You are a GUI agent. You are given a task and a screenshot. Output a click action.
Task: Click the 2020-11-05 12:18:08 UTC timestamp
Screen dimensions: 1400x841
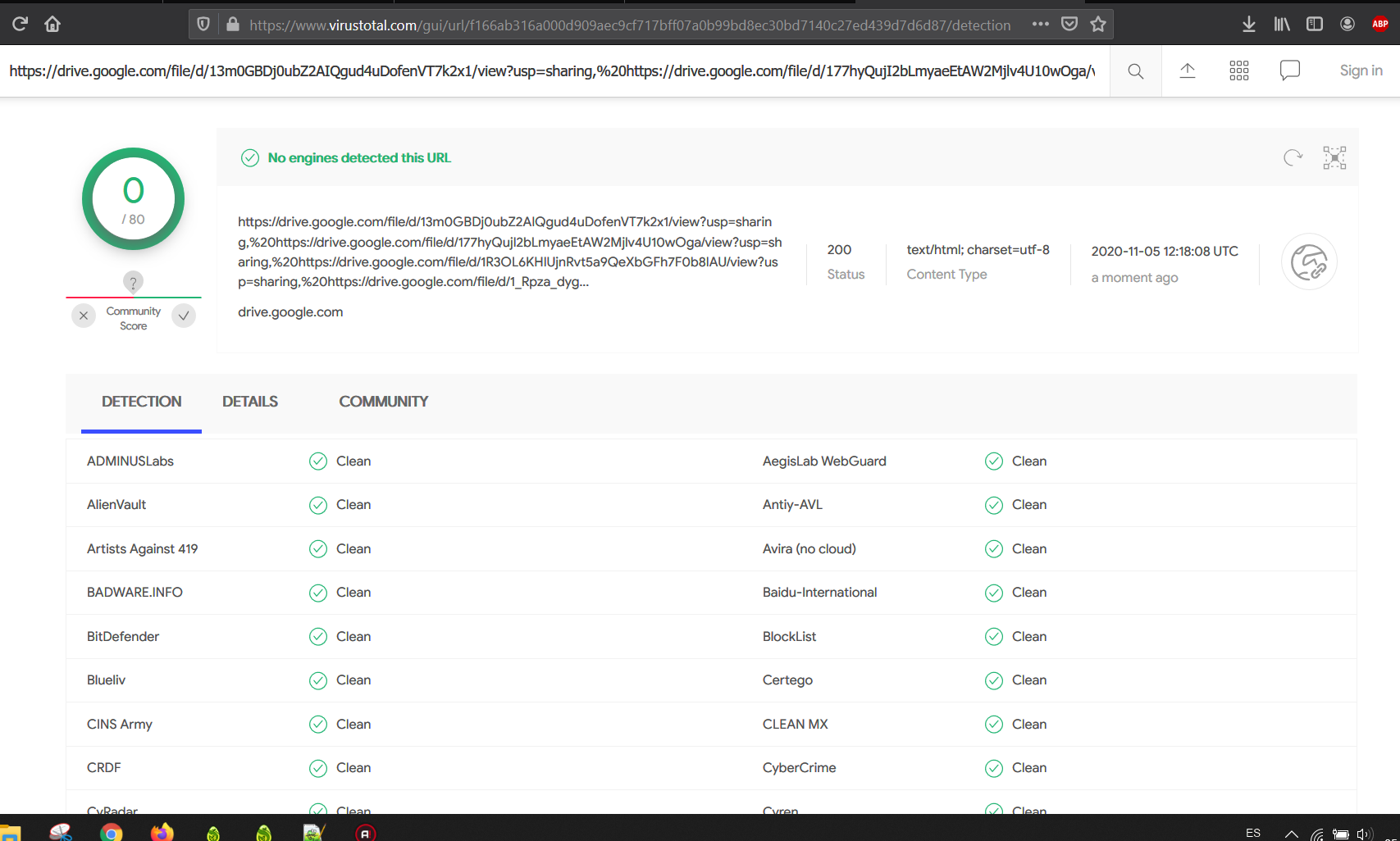[1165, 252]
